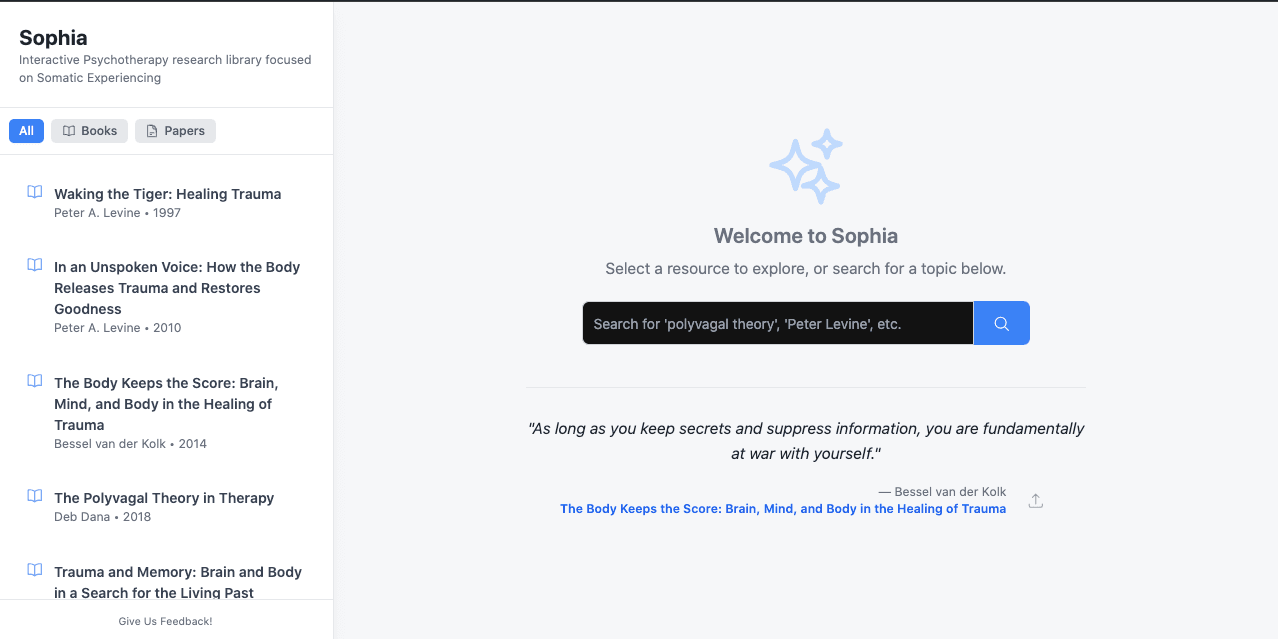Open the Give Us Feedback link
Viewport: 1278px width, 639px height.
coord(165,621)
